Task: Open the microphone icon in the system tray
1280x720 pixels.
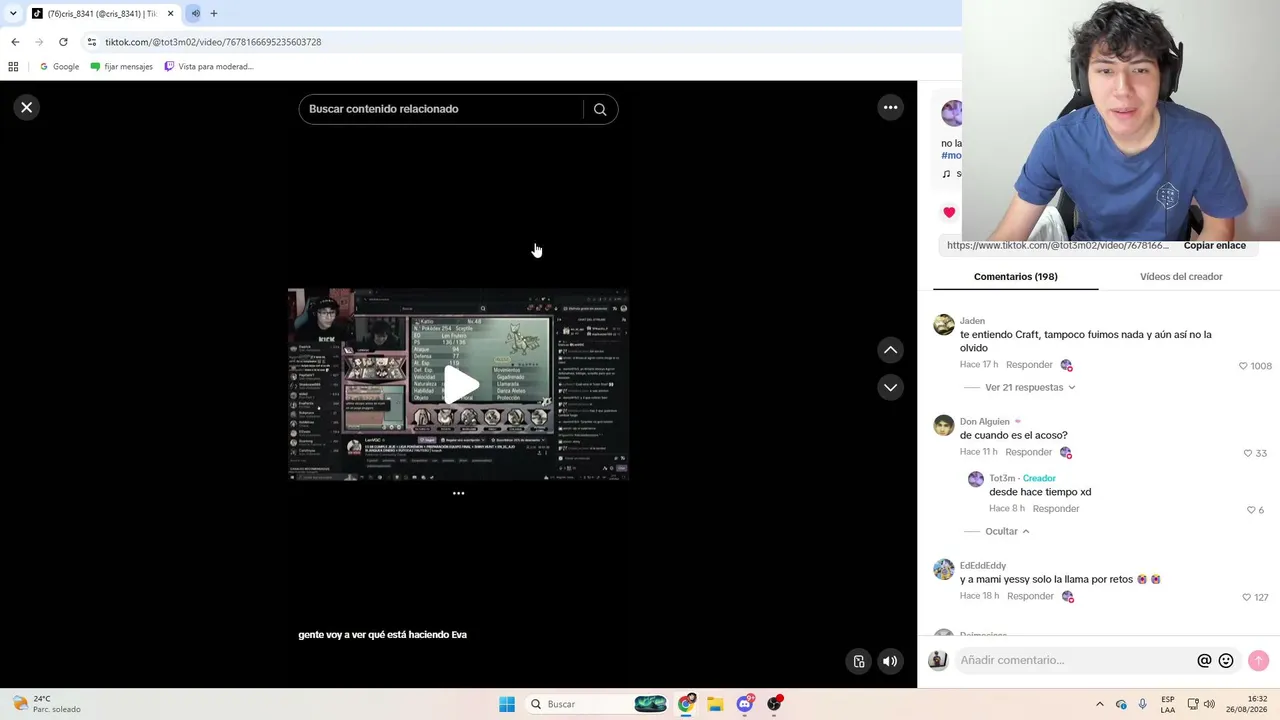Action: (1142, 704)
